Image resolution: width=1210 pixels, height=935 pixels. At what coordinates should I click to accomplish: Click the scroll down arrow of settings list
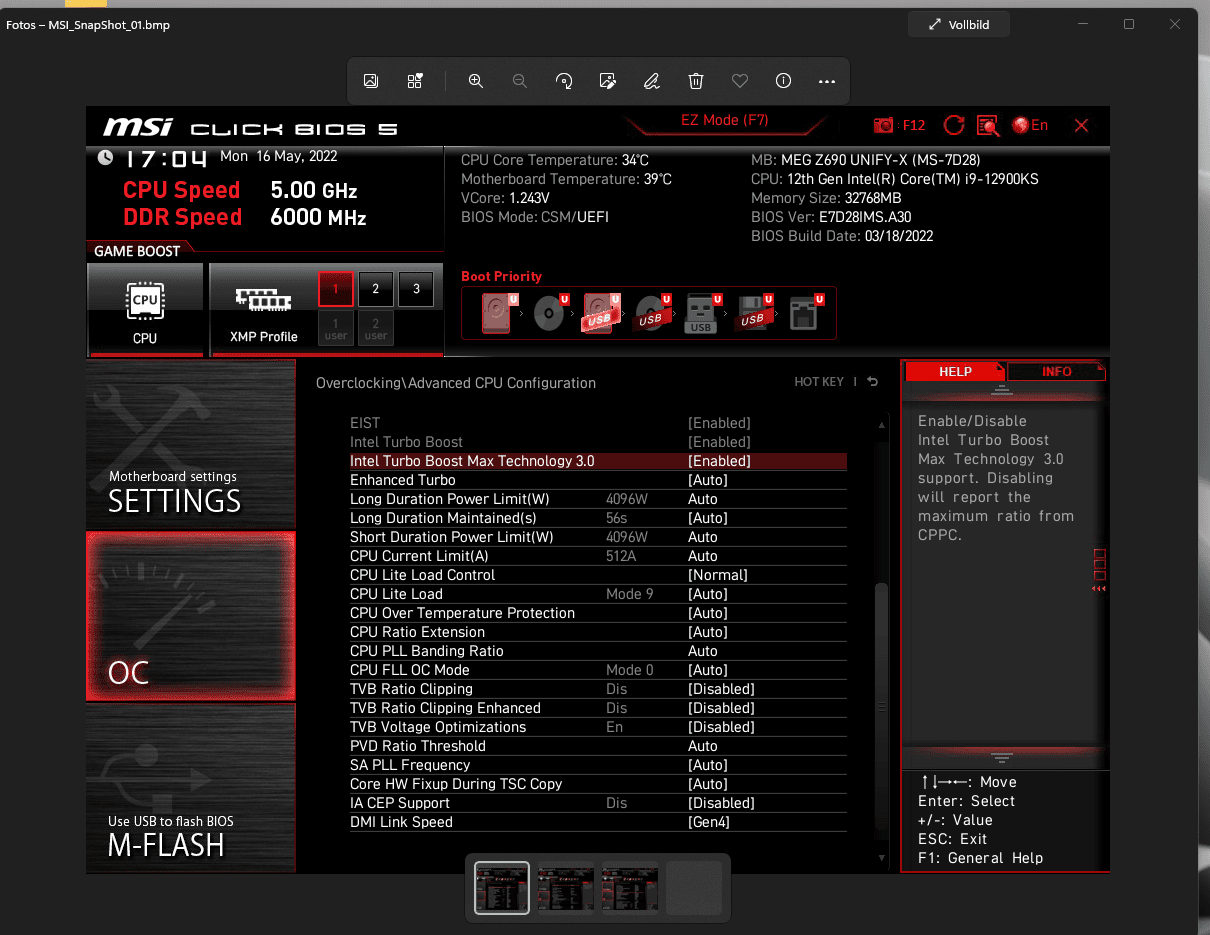(x=881, y=858)
